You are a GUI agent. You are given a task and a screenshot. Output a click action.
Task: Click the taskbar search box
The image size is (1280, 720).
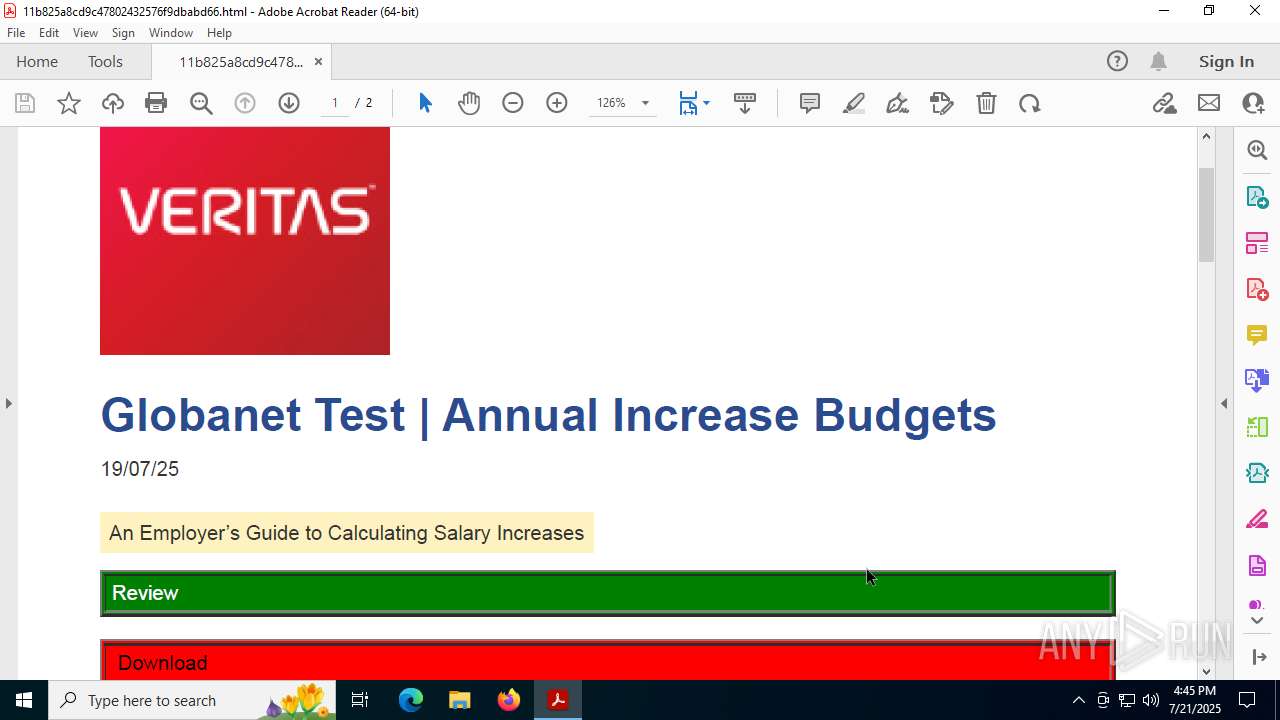pos(192,700)
